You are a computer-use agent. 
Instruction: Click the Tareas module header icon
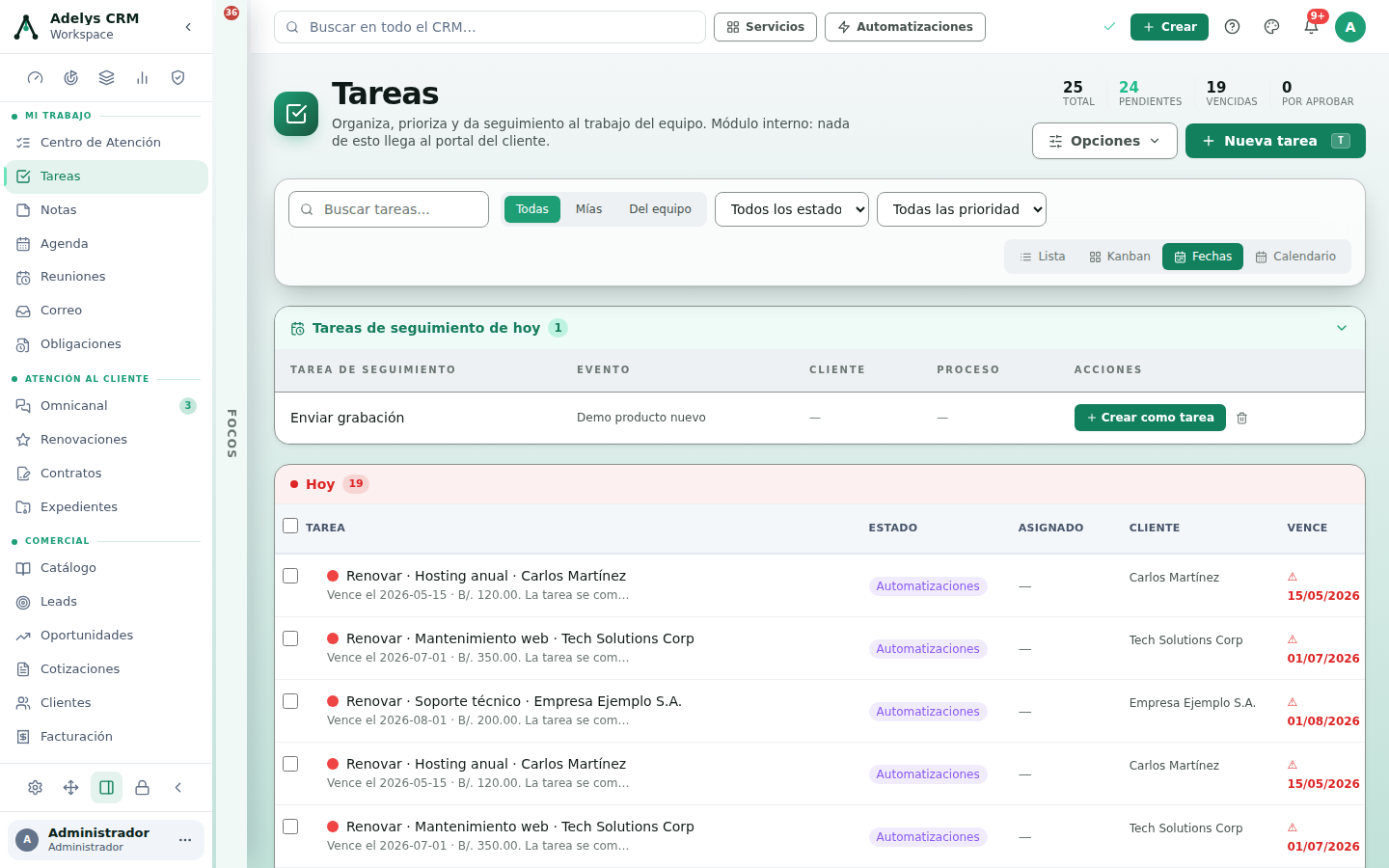pos(296,114)
